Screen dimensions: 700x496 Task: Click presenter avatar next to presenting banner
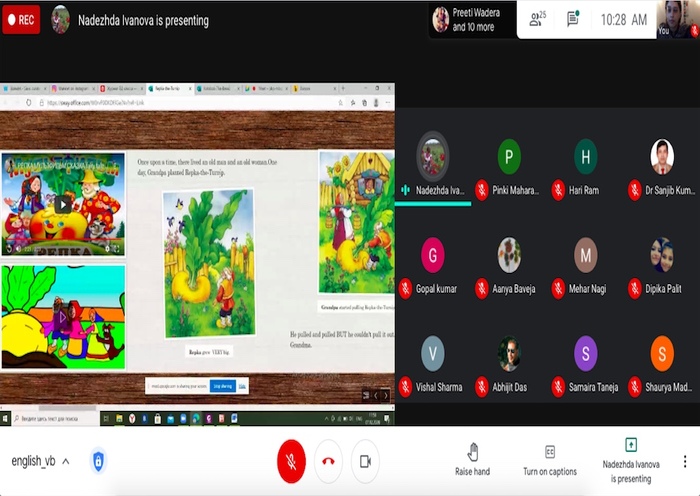(x=60, y=20)
